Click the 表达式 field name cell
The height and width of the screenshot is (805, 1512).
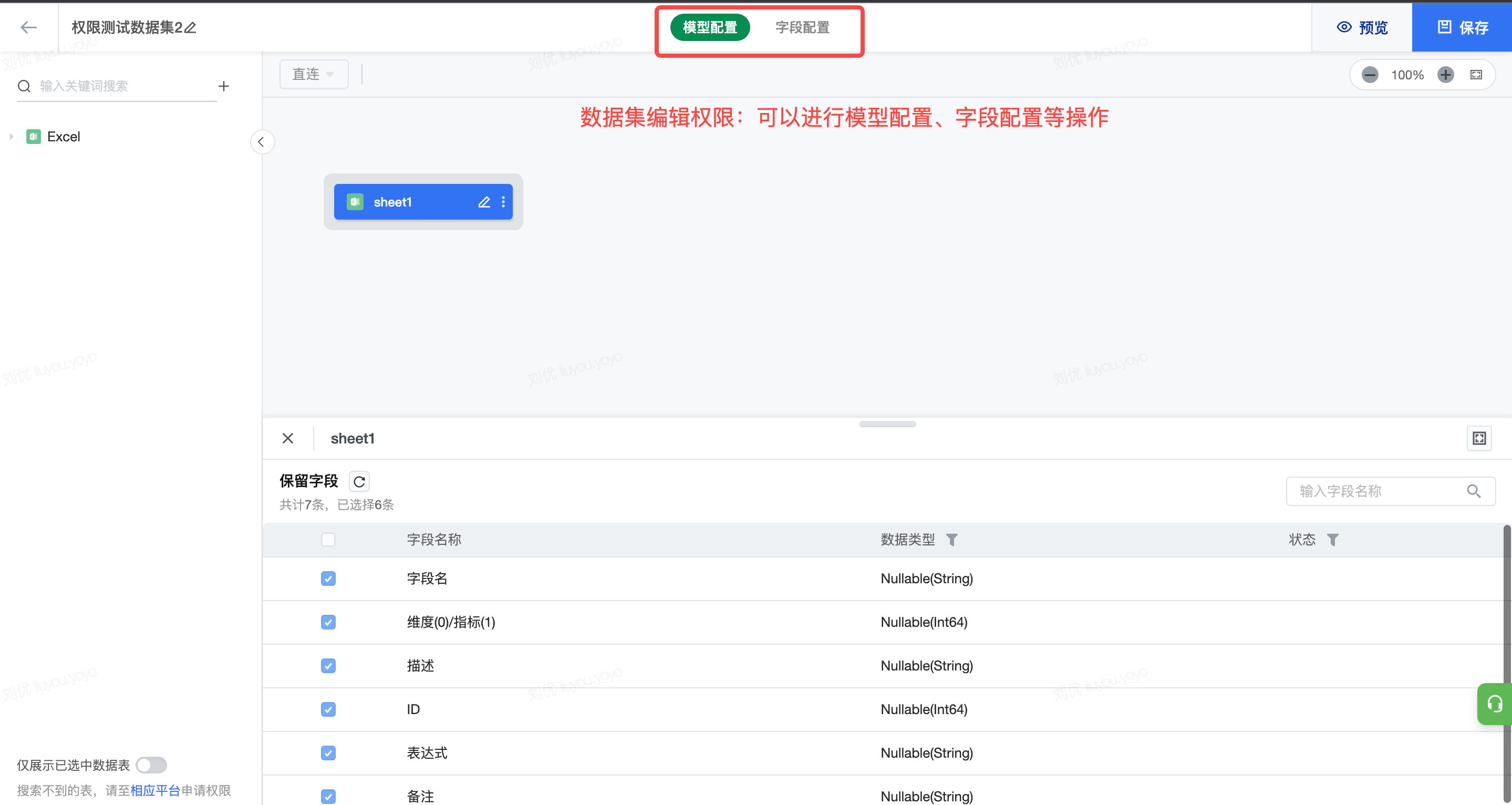point(427,753)
